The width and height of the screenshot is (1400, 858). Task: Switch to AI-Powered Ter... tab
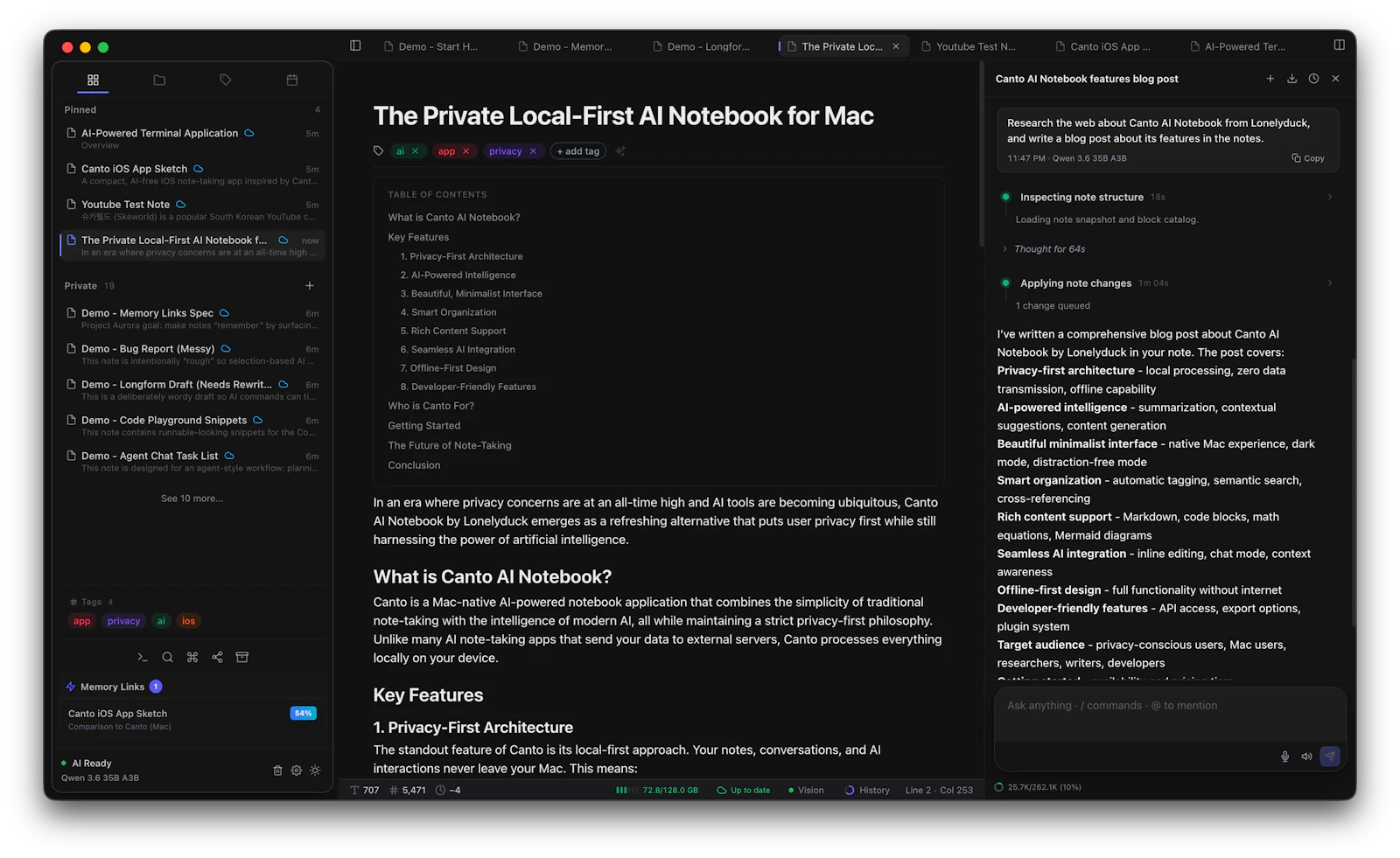coord(1238,46)
